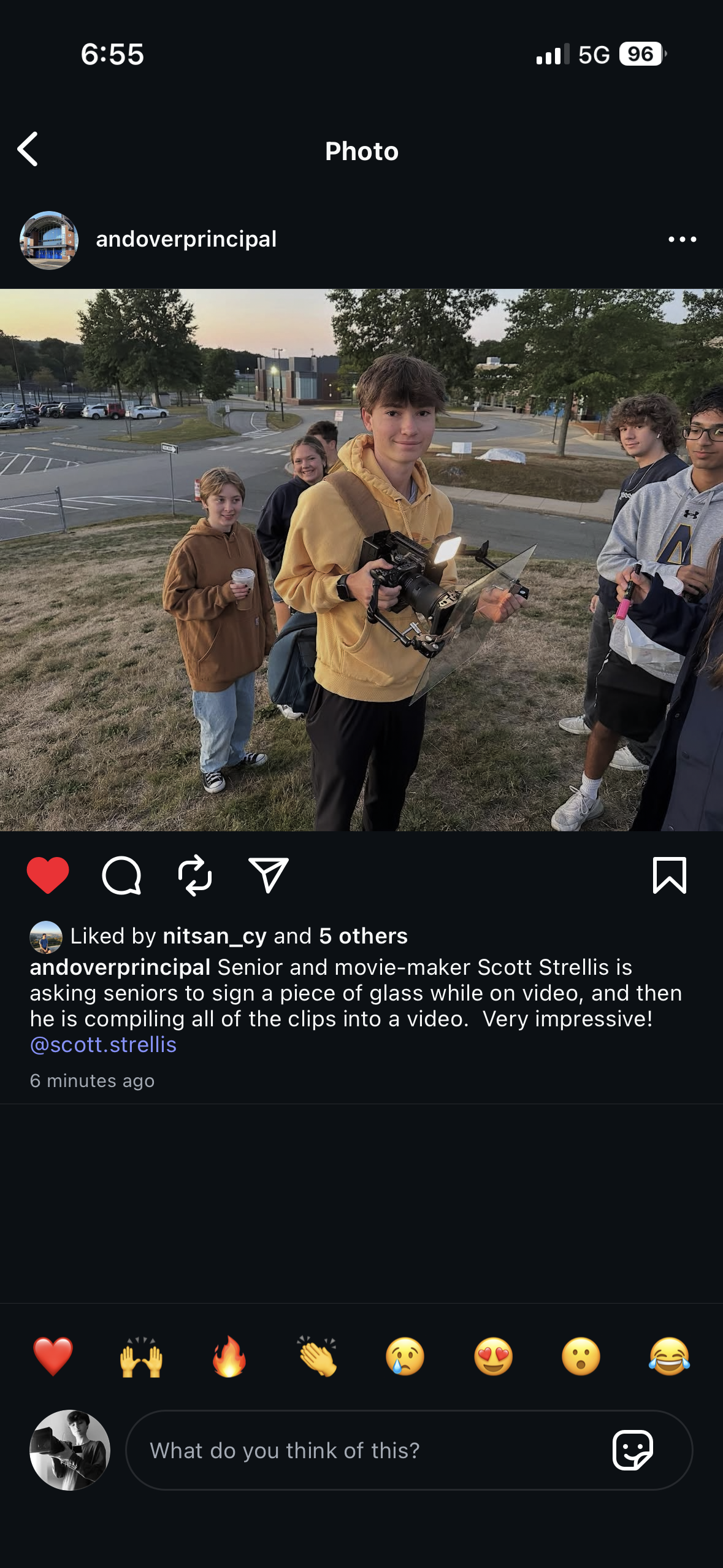React with heart-eyes emoji
Image resolution: width=723 pixels, height=1568 pixels.
click(493, 1357)
